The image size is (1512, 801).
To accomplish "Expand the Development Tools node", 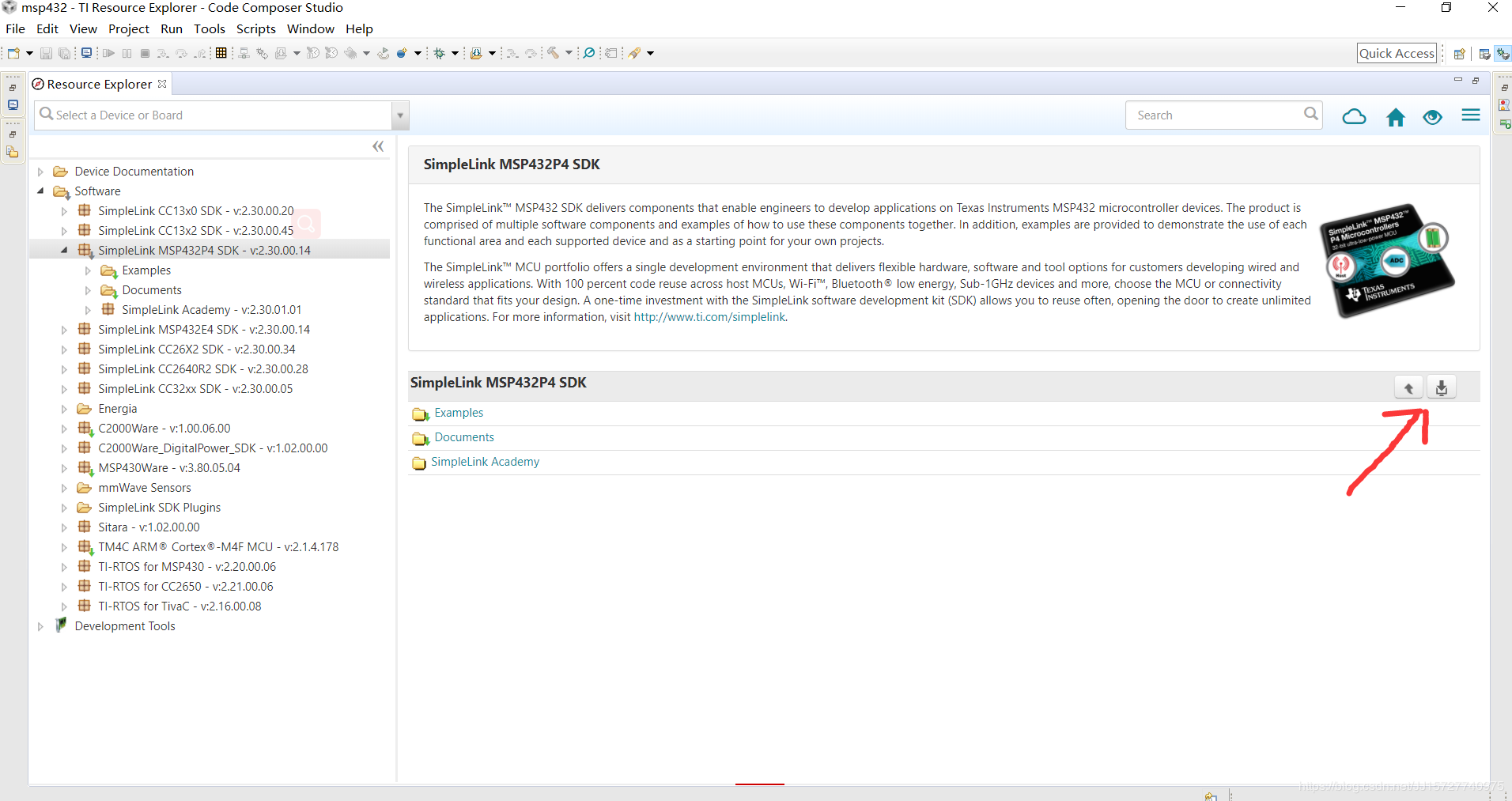I will pos(41,626).
